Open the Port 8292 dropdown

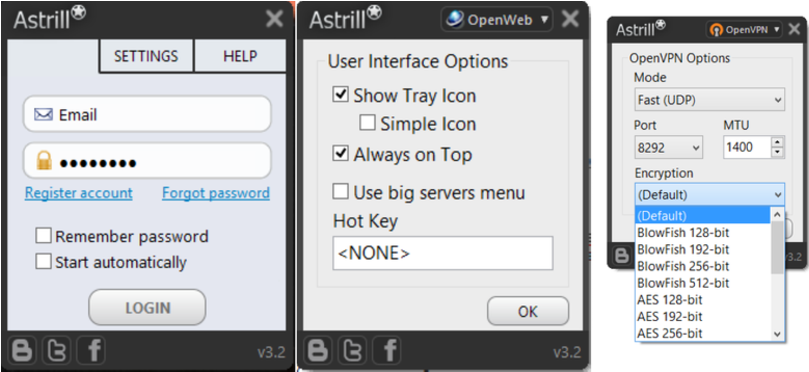669,148
